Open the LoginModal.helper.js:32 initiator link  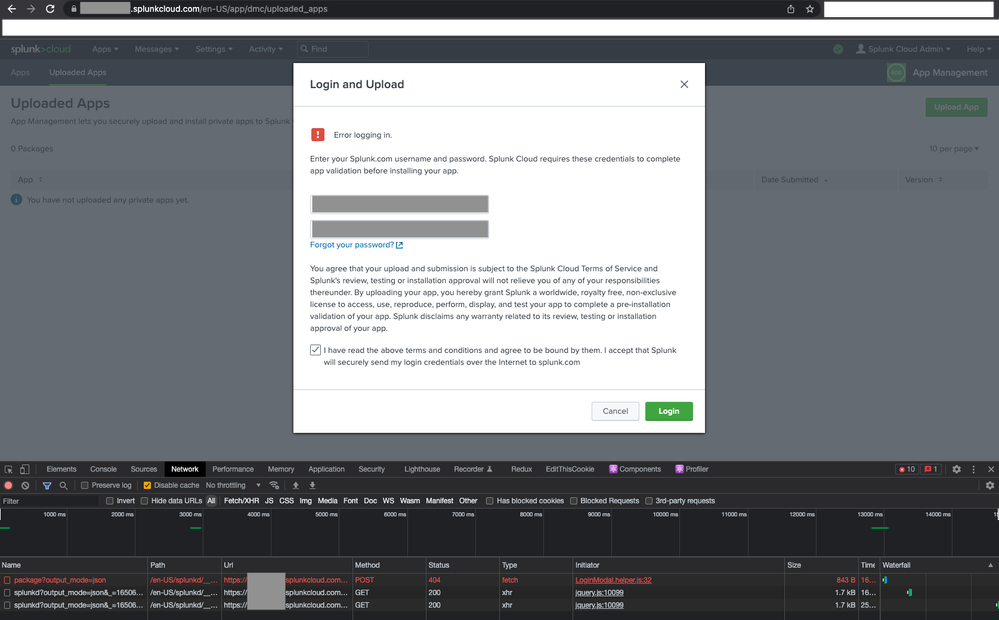(613, 580)
